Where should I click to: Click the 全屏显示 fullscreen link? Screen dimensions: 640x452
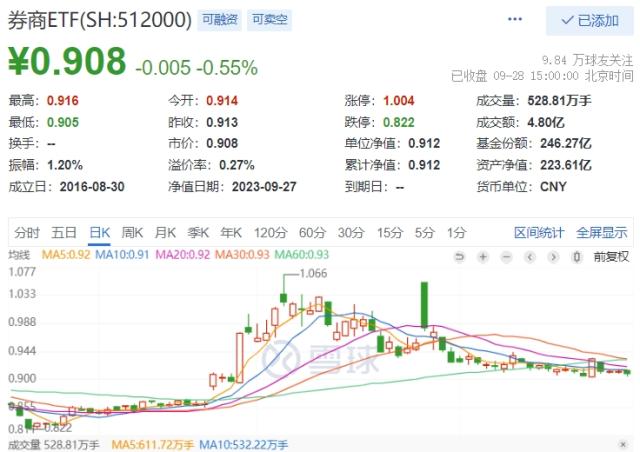pyautogui.click(x=602, y=233)
